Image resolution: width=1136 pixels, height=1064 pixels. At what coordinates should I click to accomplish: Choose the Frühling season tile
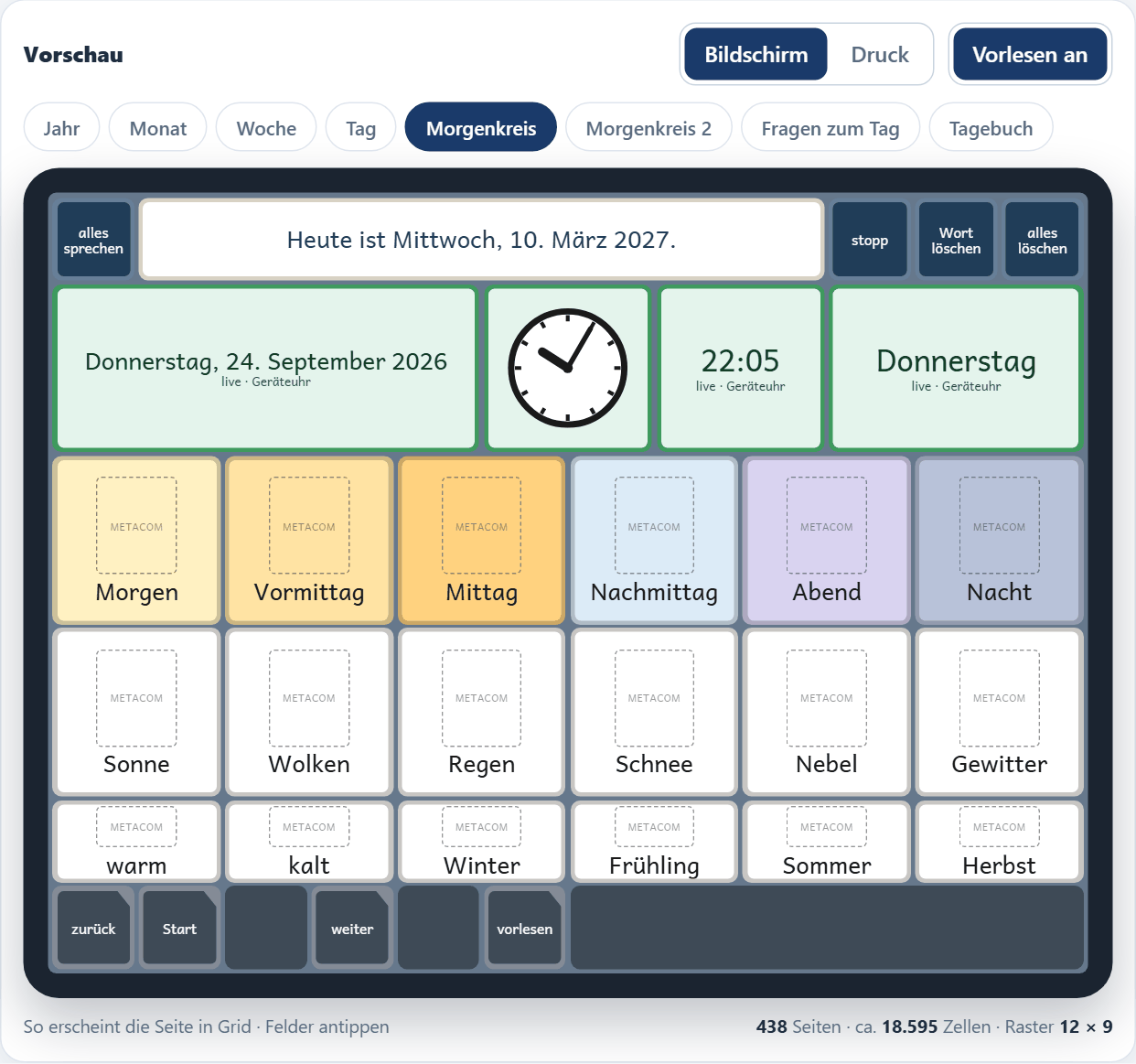click(x=654, y=842)
